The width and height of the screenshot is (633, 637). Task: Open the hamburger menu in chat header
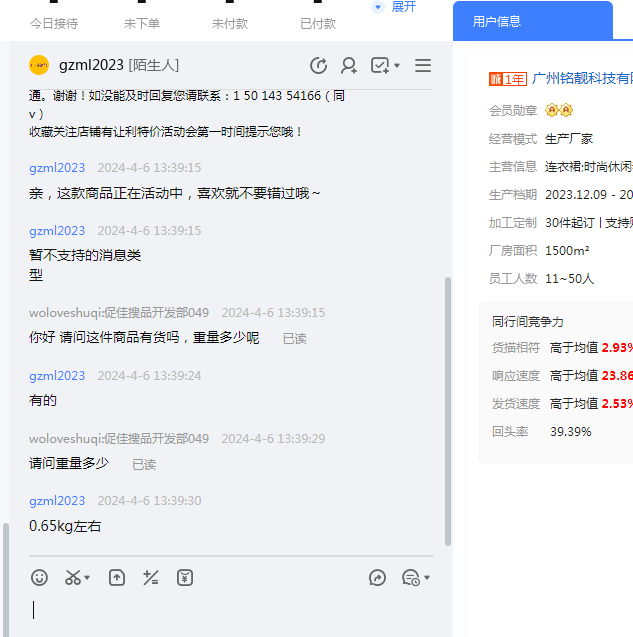tap(423, 65)
